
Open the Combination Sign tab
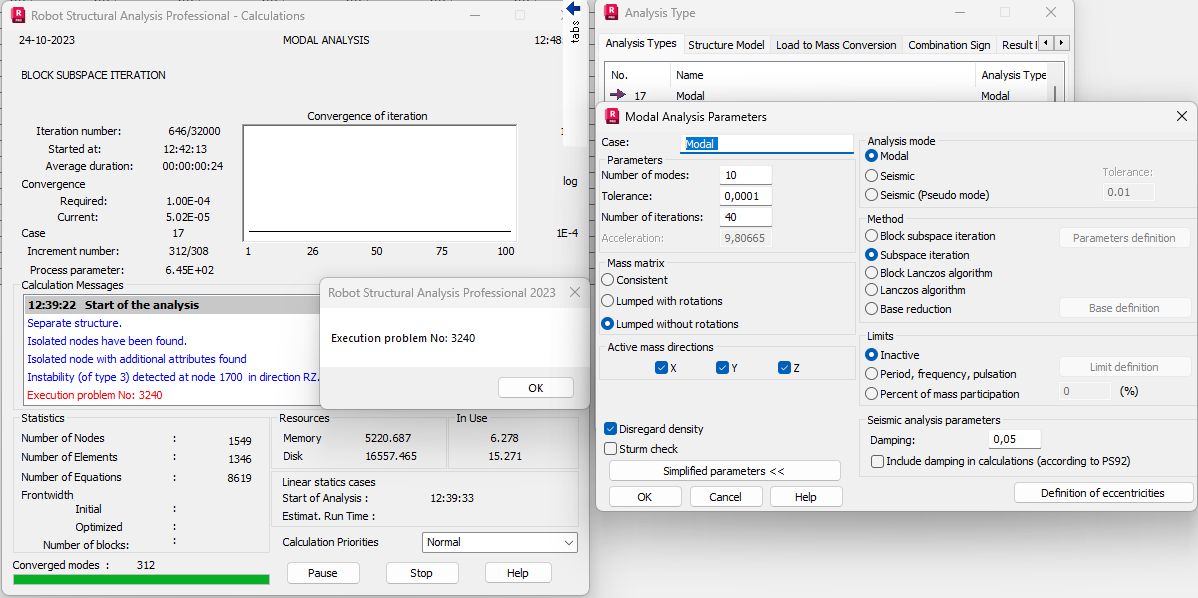948,43
